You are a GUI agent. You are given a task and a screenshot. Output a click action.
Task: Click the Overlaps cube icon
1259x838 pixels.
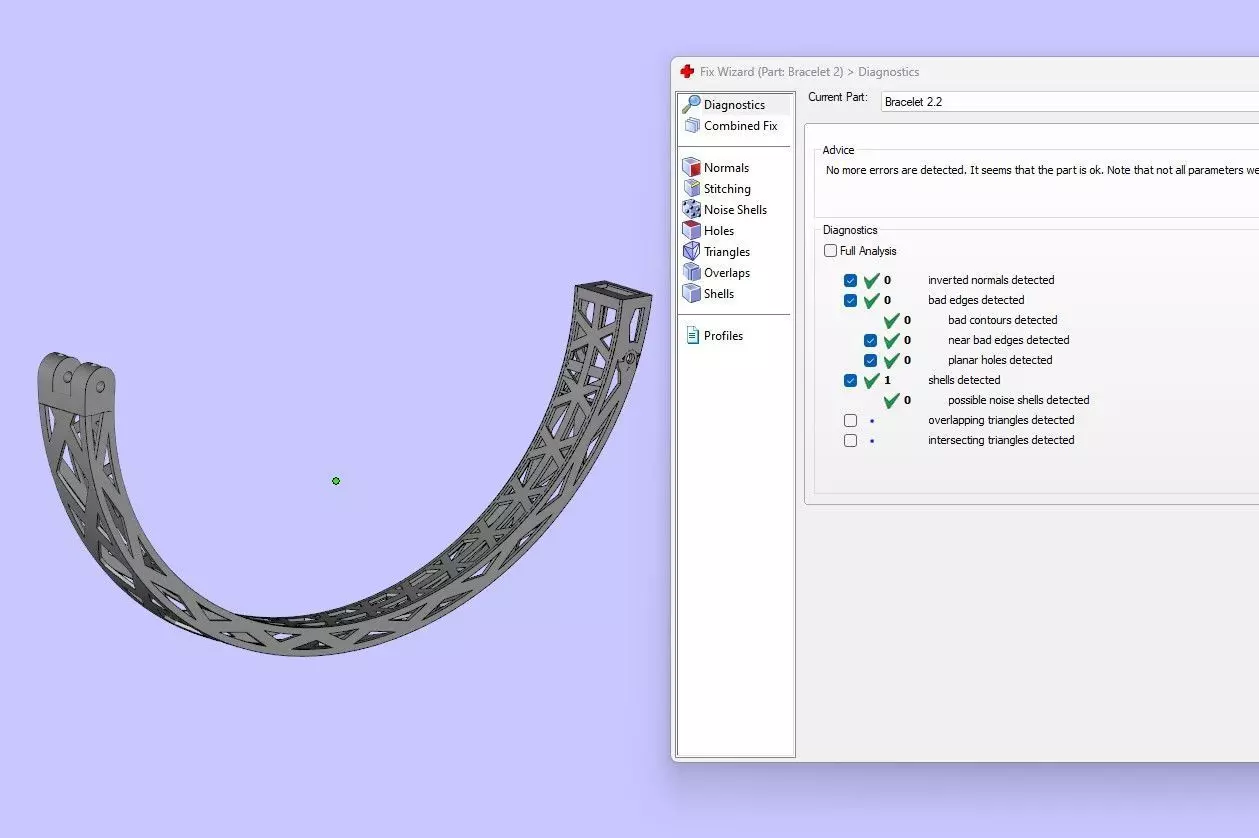pyautogui.click(x=691, y=272)
